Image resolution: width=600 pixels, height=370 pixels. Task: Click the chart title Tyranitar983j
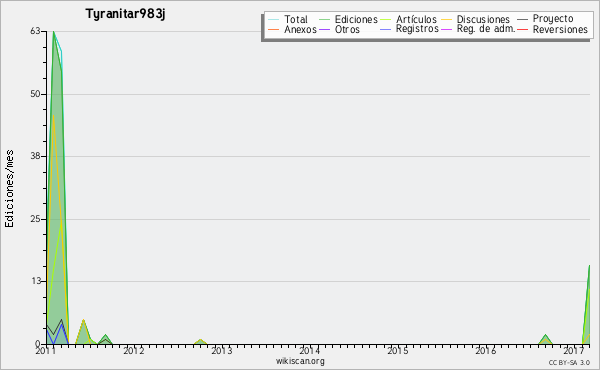tap(126, 14)
